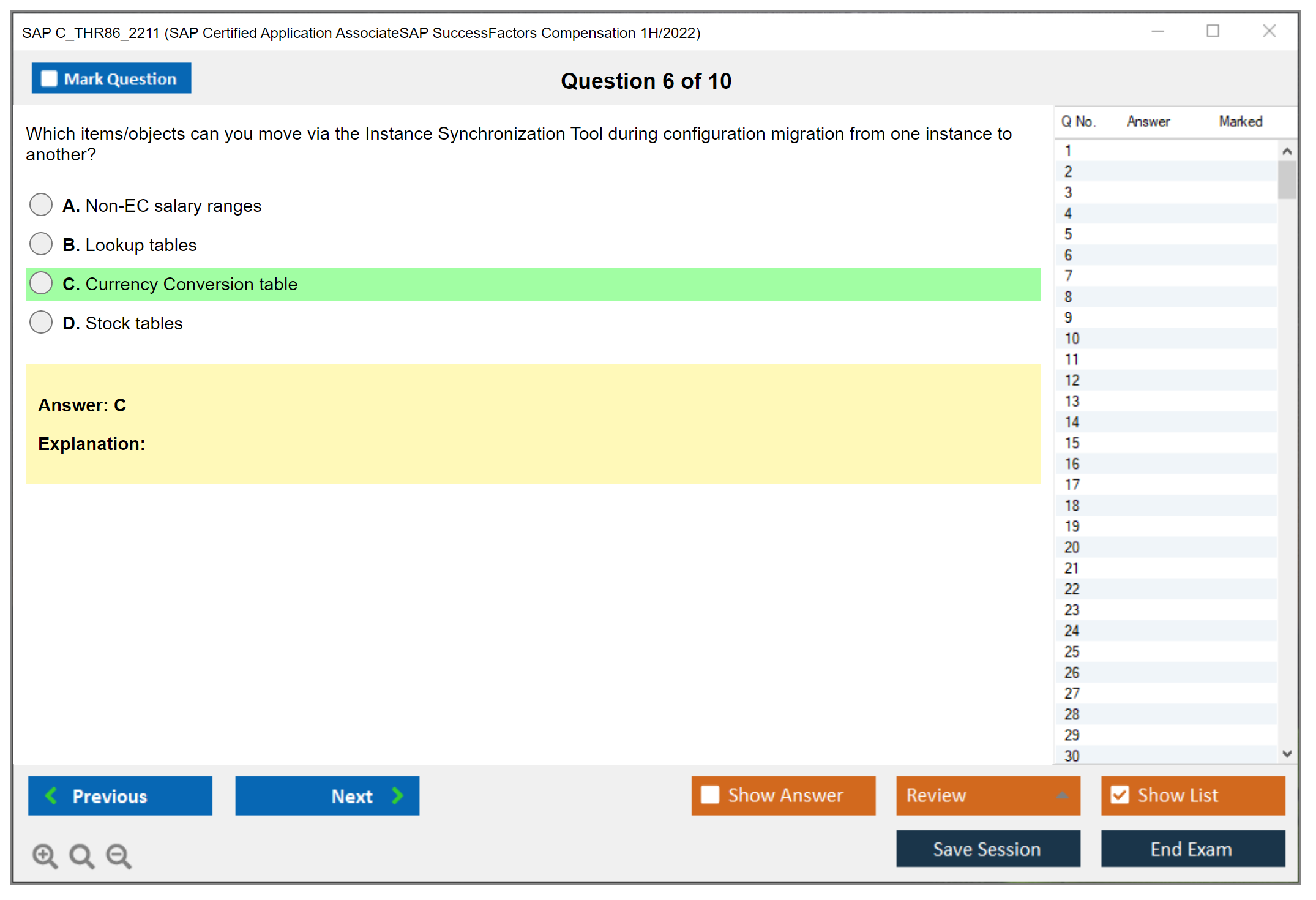
Task: Open question 25 from the list
Action: click(1072, 651)
